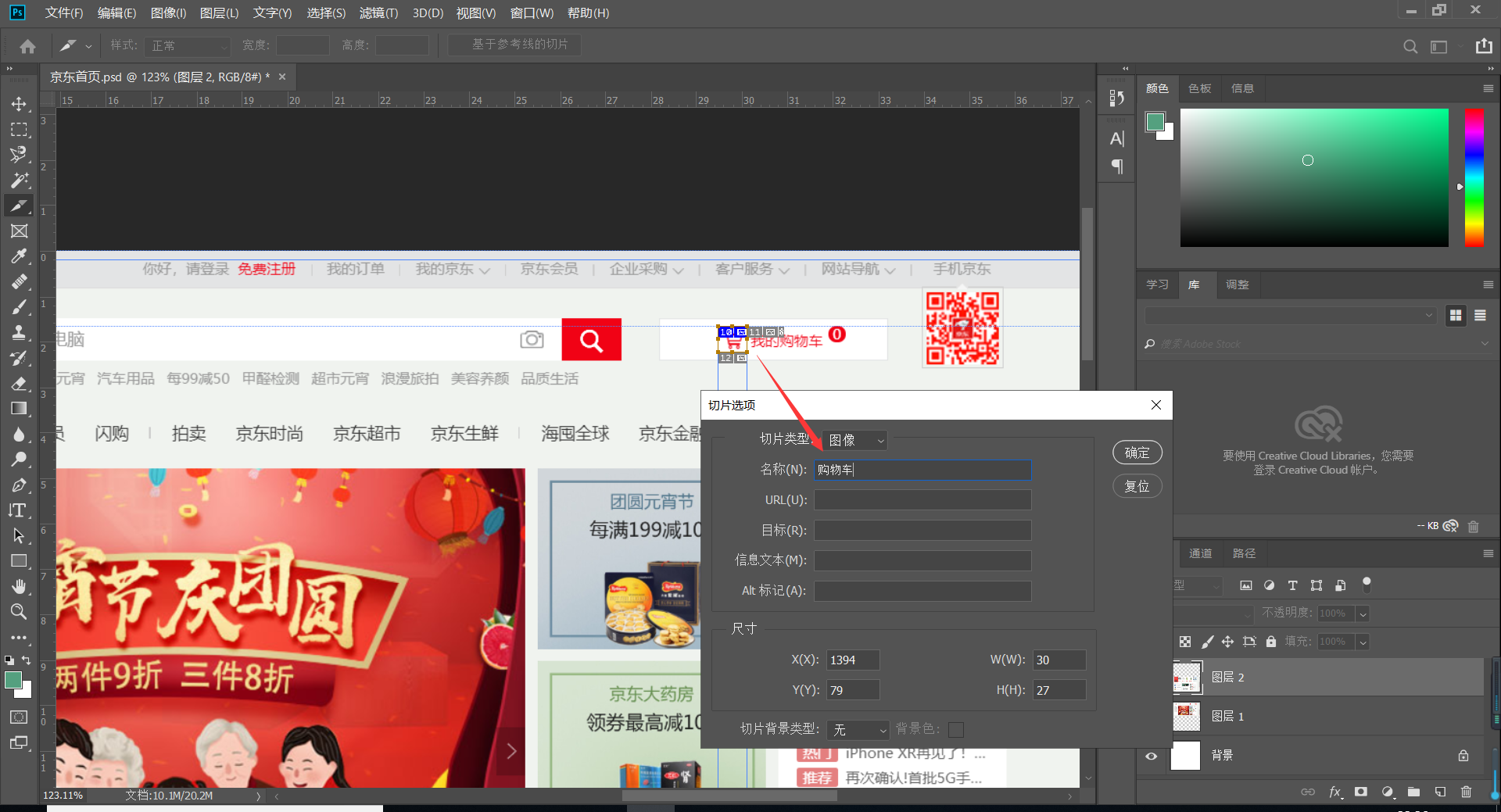Open the 切片背景类型 dropdown showing 无
Viewport: 1501px width, 812px height.
click(x=858, y=729)
